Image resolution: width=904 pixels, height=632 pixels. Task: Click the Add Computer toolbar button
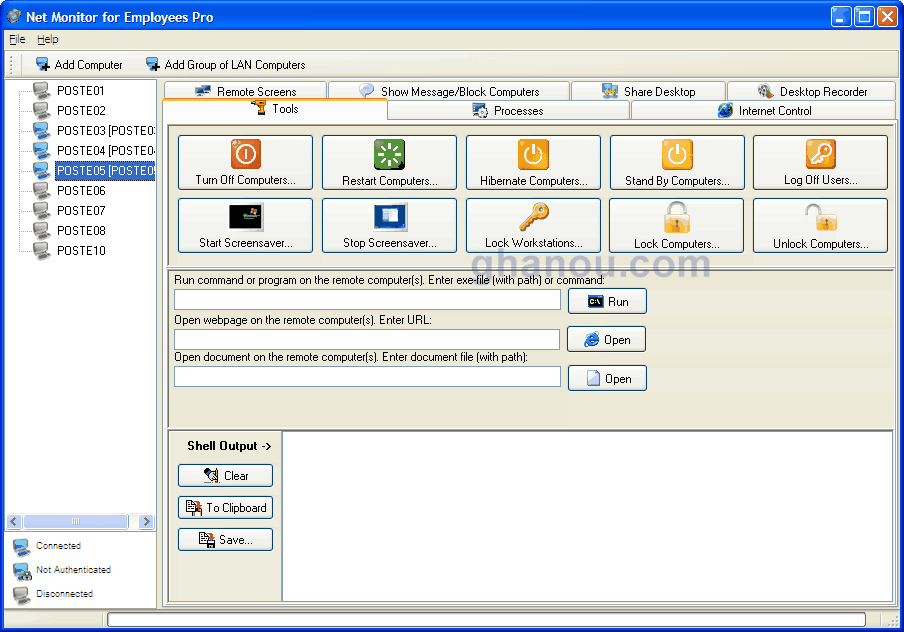click(x=79, y=65)
